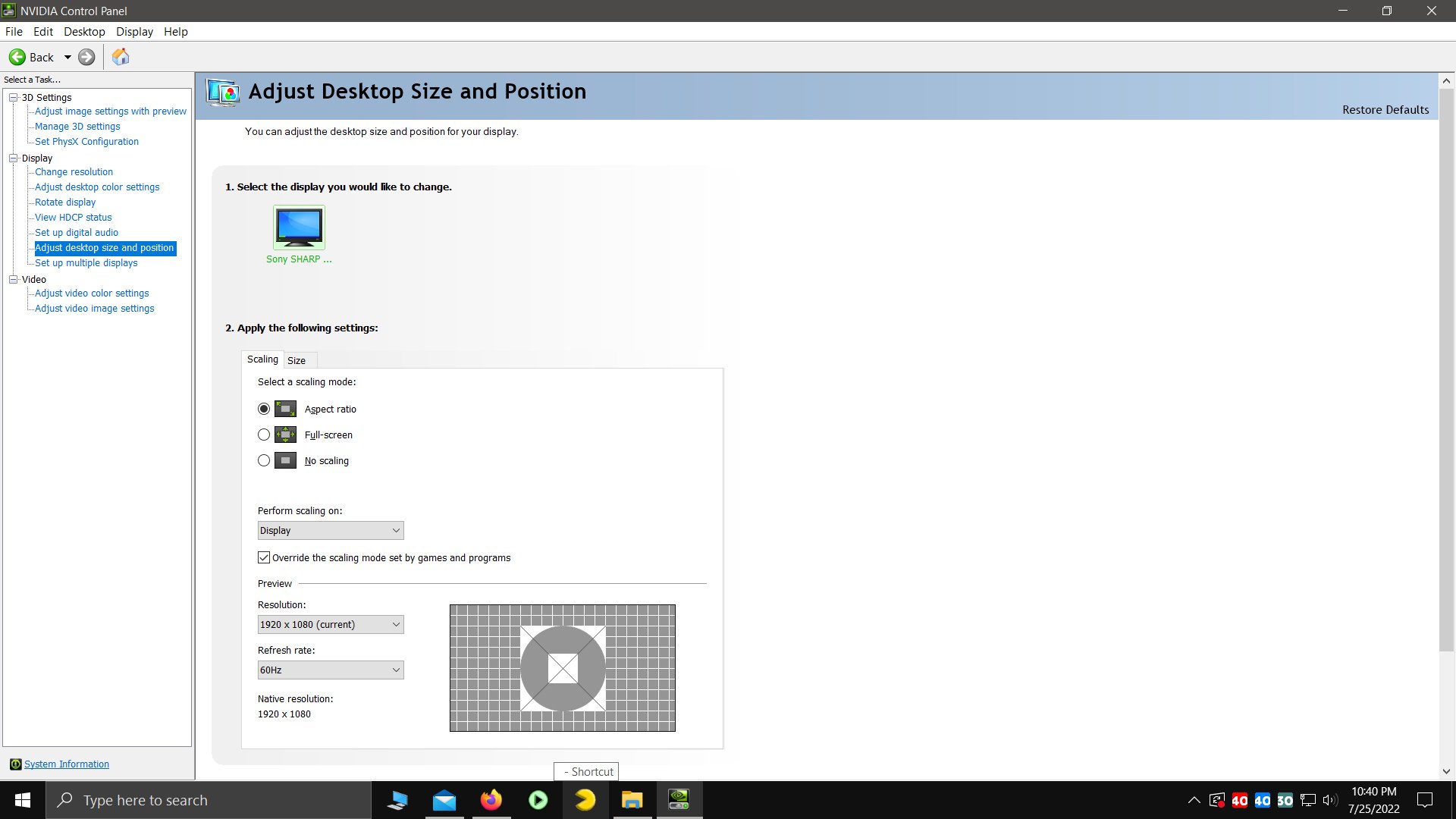Viewport: 1456px width, 819px height.
Task: Click the Adjust Desktop Size header icon
Action: (223, 93)
